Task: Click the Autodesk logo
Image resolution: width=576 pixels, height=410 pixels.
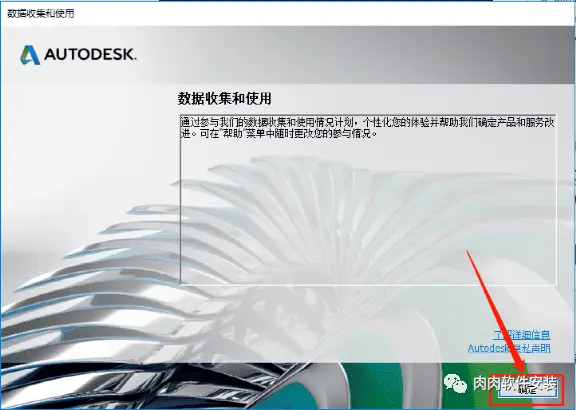Action: point(78,55)
